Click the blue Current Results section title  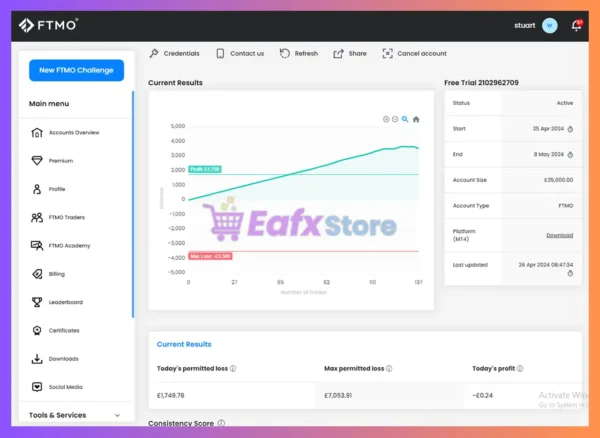(184, 344)
